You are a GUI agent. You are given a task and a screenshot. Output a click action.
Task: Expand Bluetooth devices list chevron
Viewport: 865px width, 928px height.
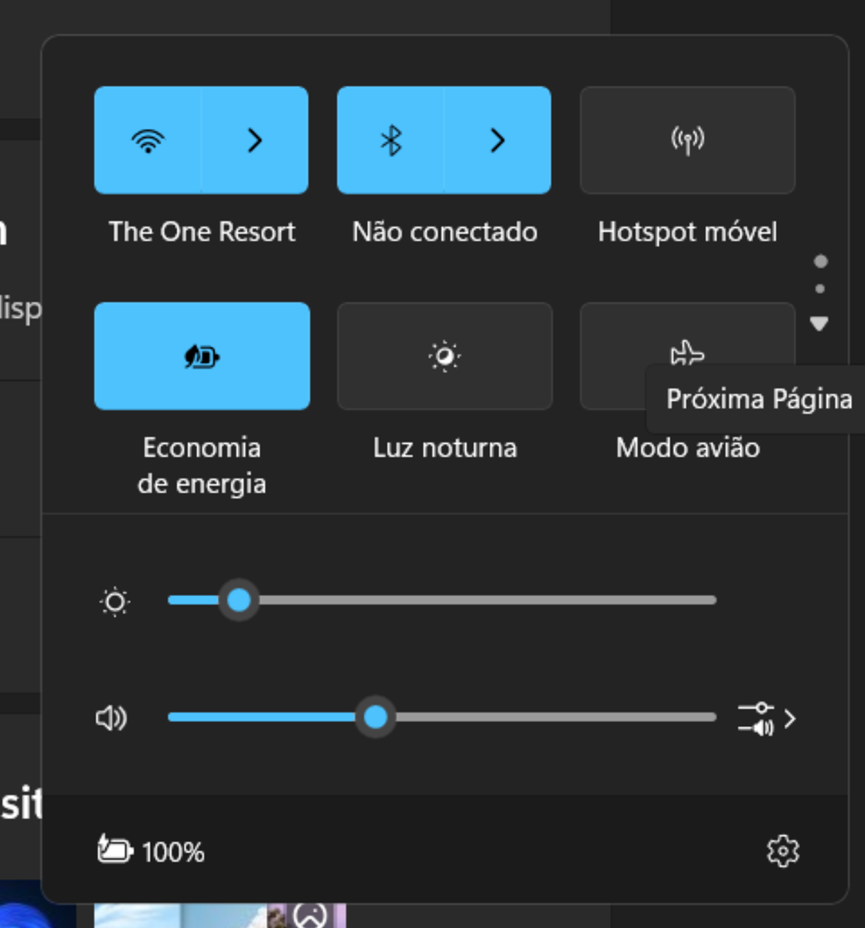[x=497, y=140]
